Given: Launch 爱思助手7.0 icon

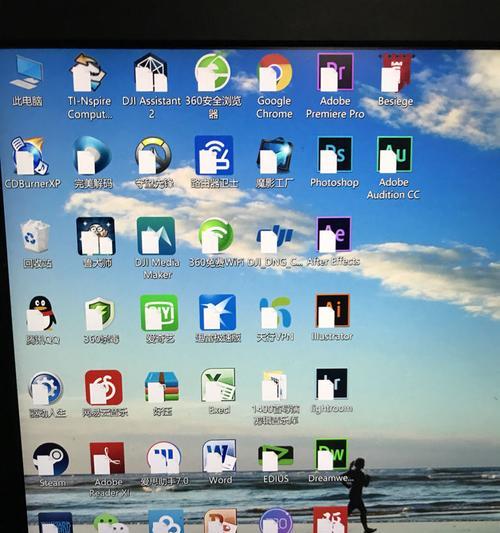Looking at the screenshot, I should coord(164,458).
